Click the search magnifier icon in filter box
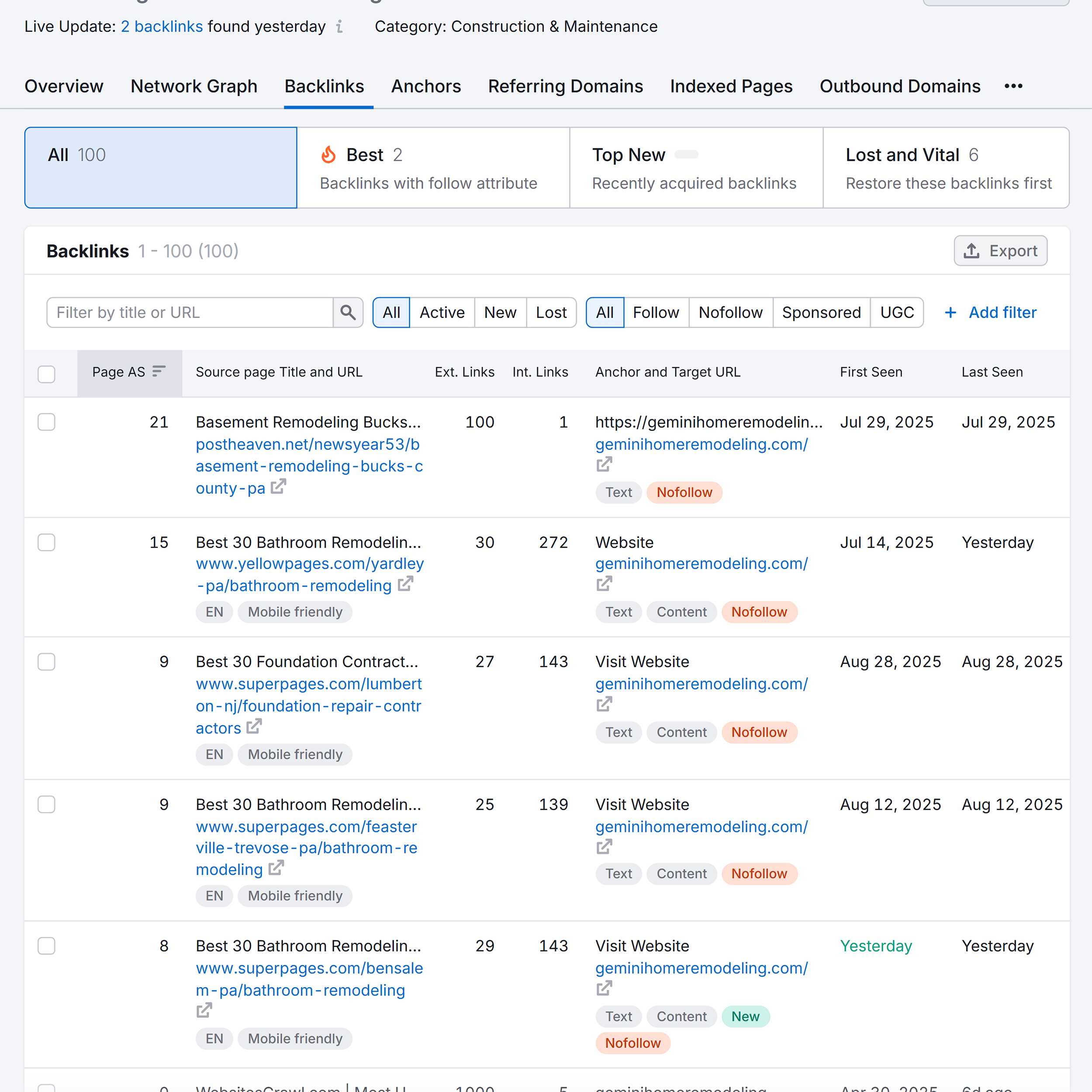The height and width of the screenshot is (1092, 1092). [x=348, y=313]
